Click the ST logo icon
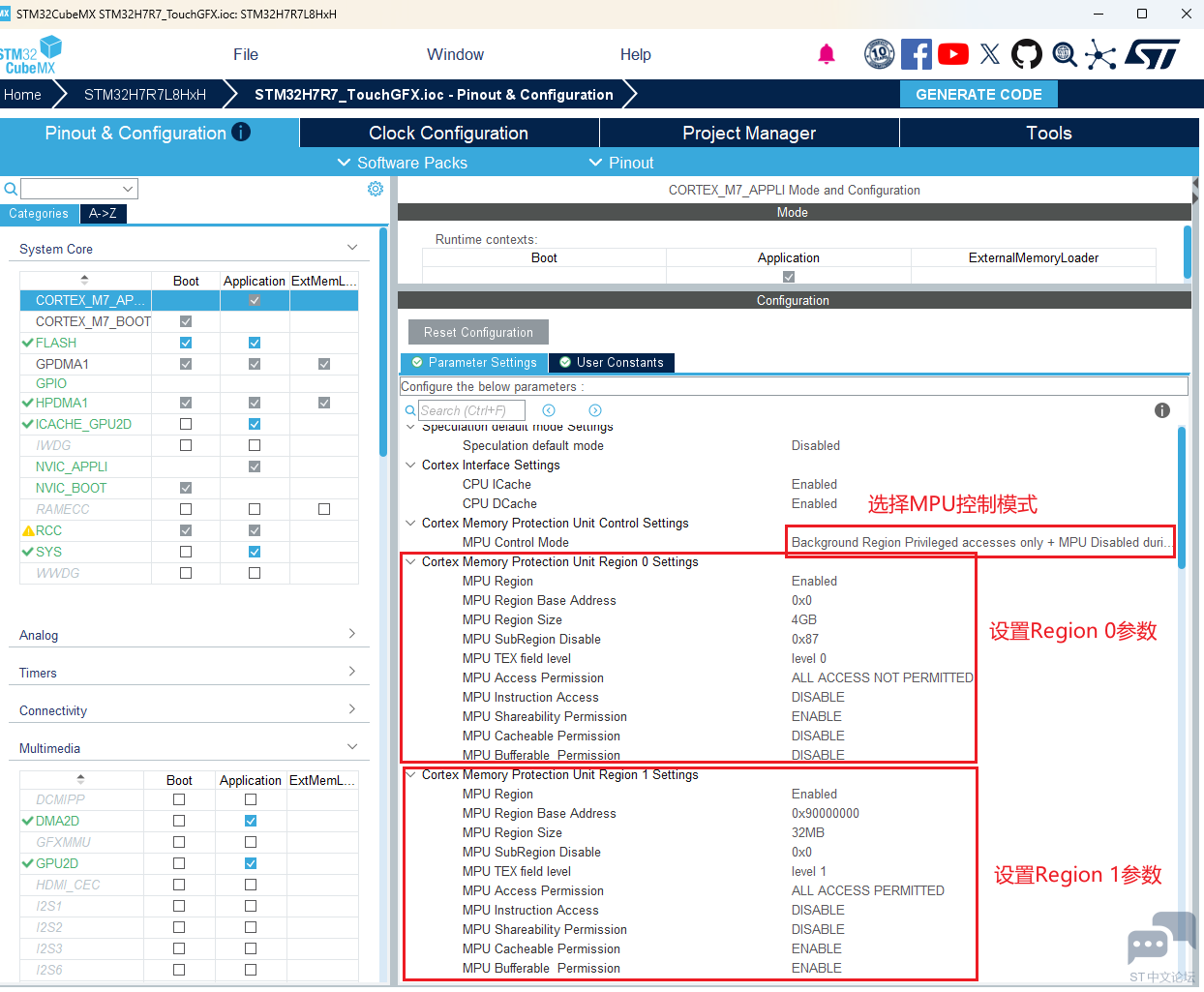This screenshot has width=1204, height=992. click(x=1152, y=54)
